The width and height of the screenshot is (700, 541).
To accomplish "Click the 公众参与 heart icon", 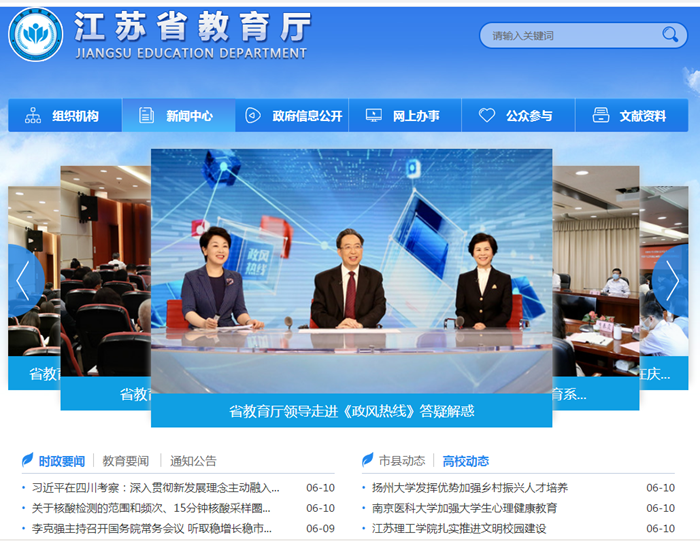I will [487, 116].
